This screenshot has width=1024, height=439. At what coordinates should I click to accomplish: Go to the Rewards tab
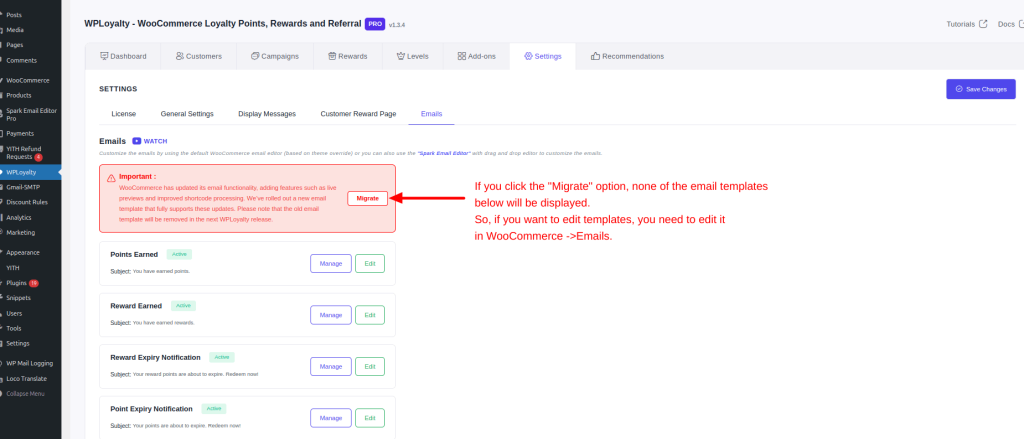[347, 56]
